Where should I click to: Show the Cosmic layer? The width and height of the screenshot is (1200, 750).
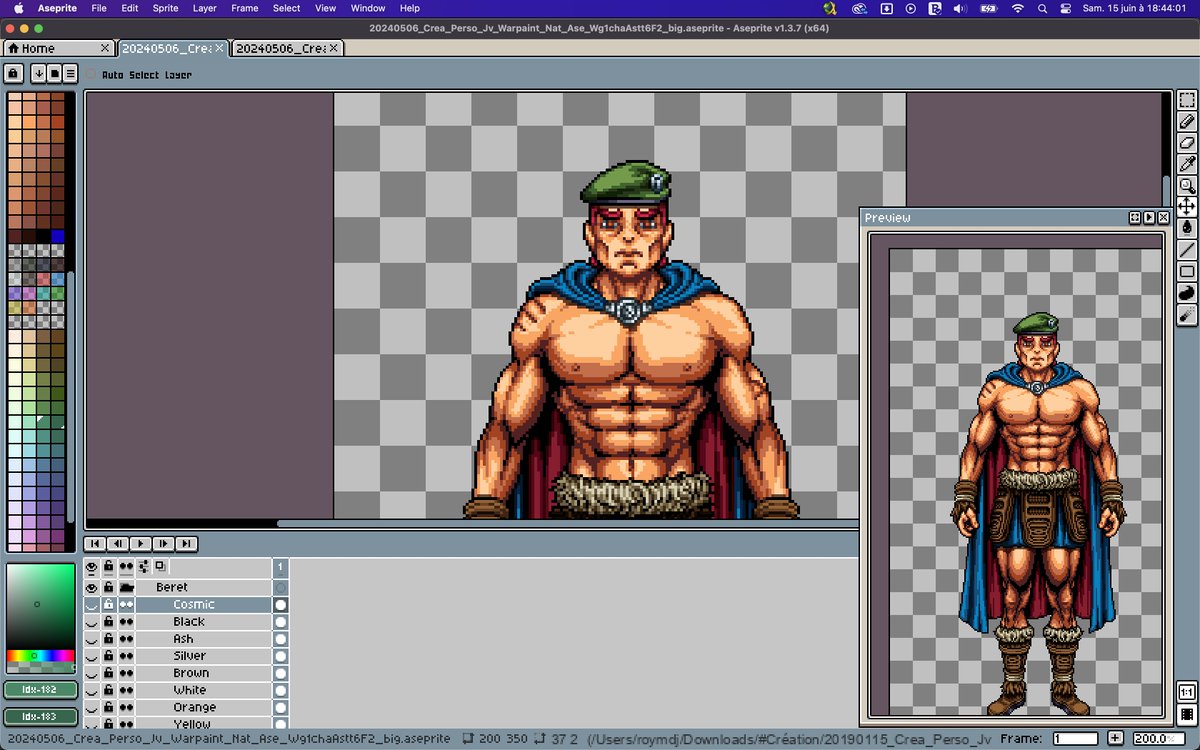(92, 605)
